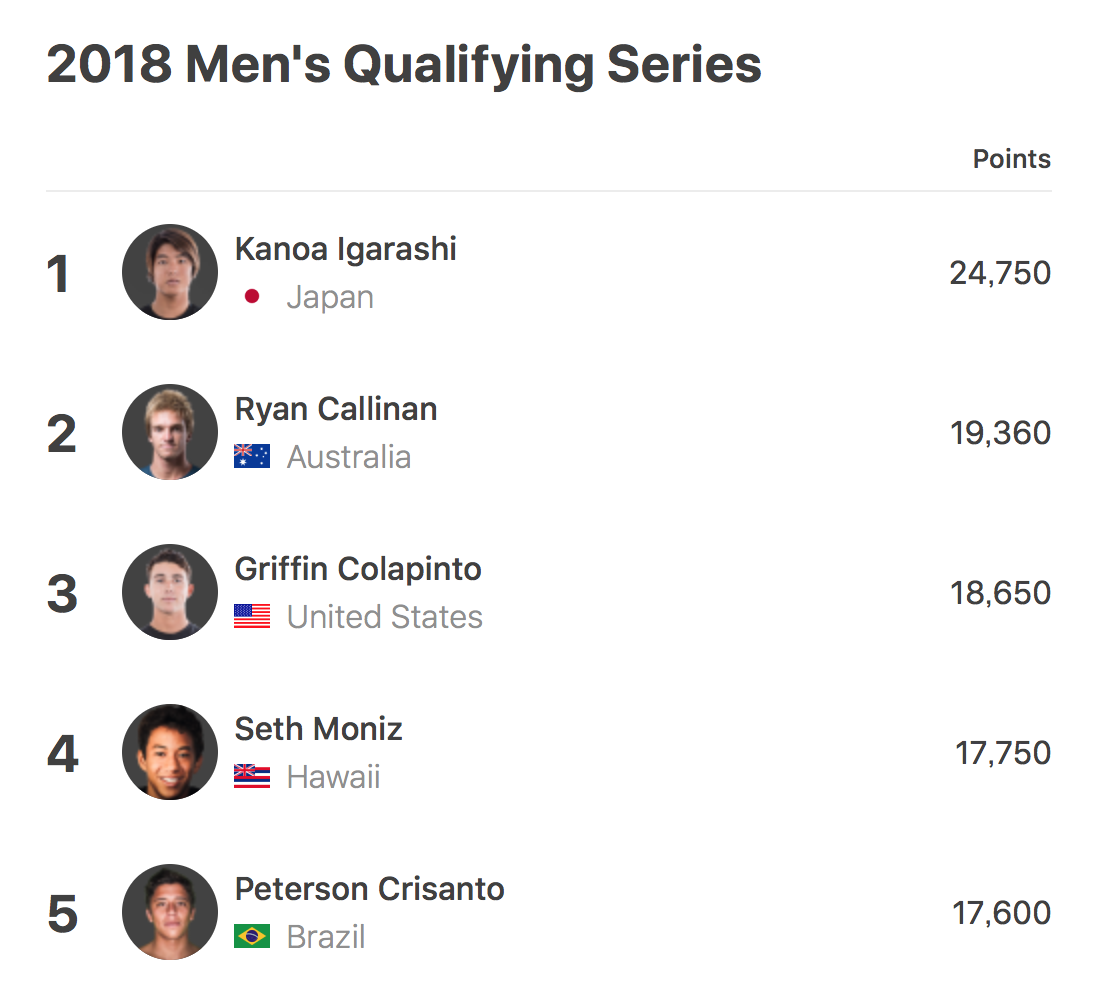Screen dimensions: 1120x1000
Task: Click the United States country label
Action: (x=384, y=617)
